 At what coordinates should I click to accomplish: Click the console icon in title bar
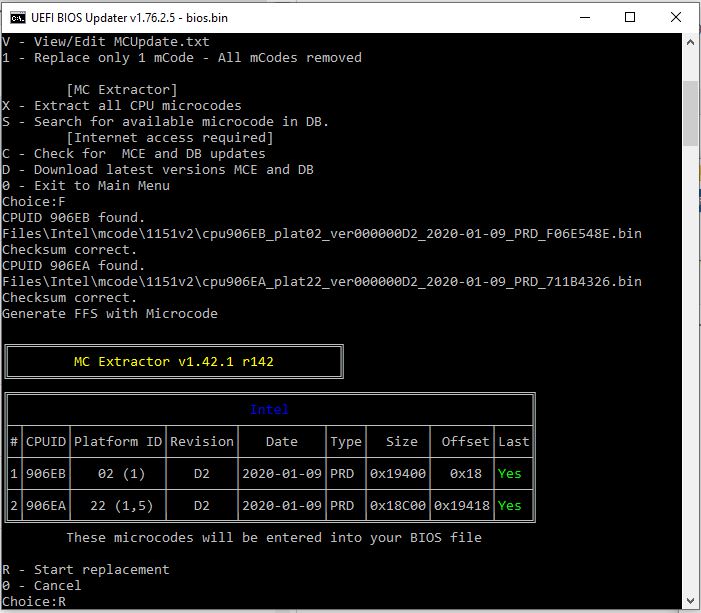point(18,18)
